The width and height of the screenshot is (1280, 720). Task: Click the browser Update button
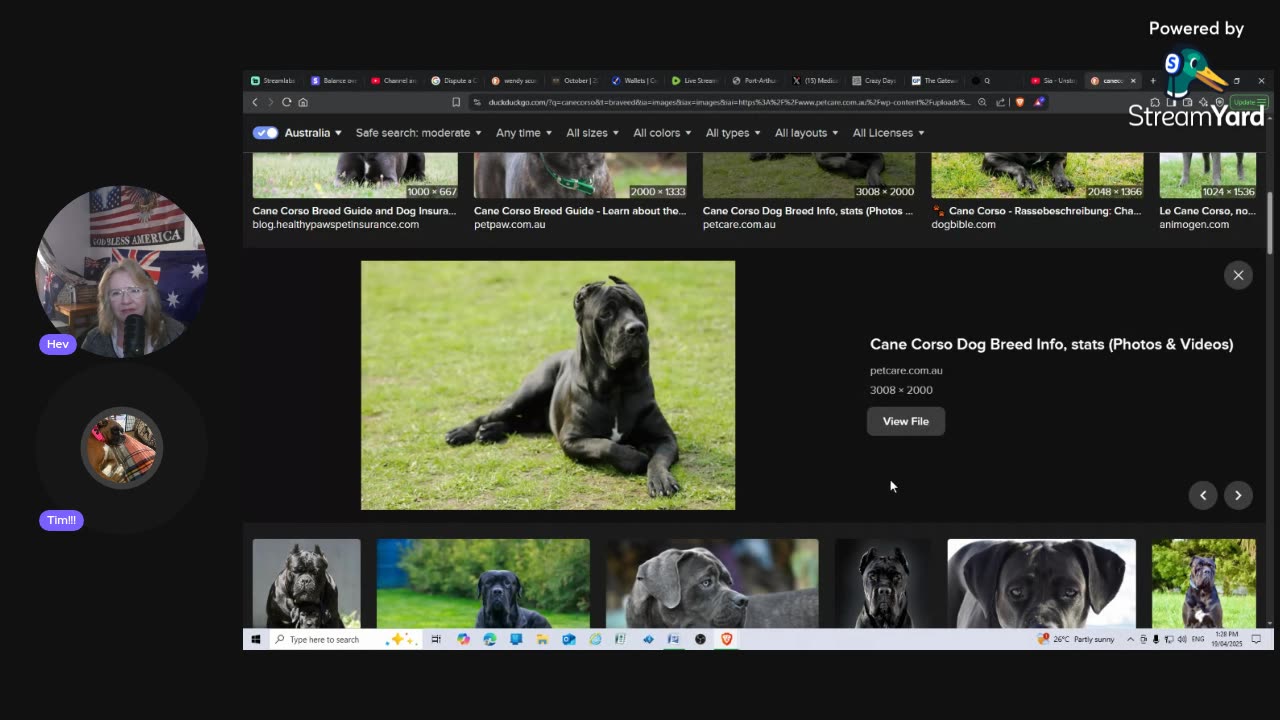tap(1249, 102)
